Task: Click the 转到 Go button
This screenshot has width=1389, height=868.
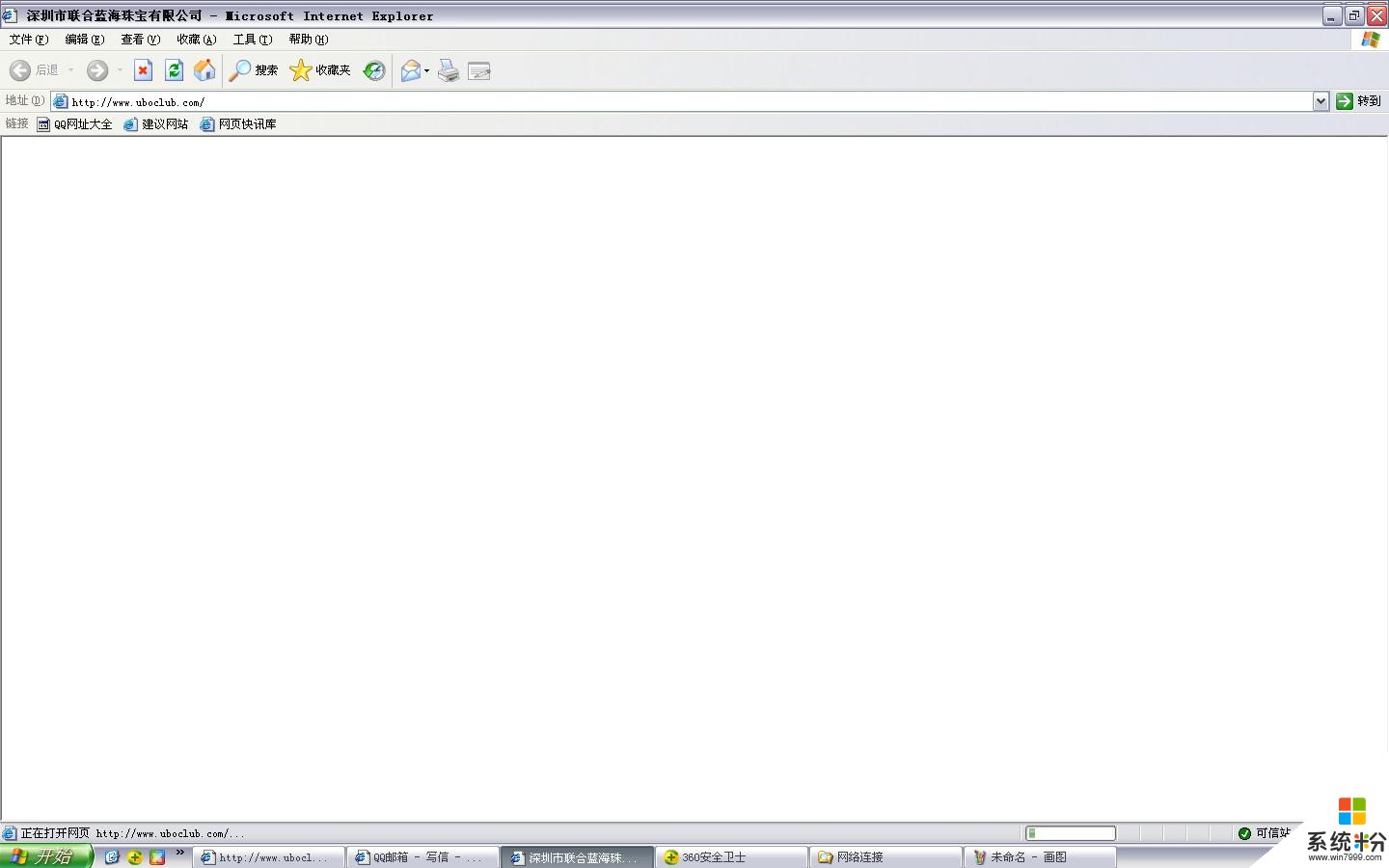Action: [x=1359, y=101]
